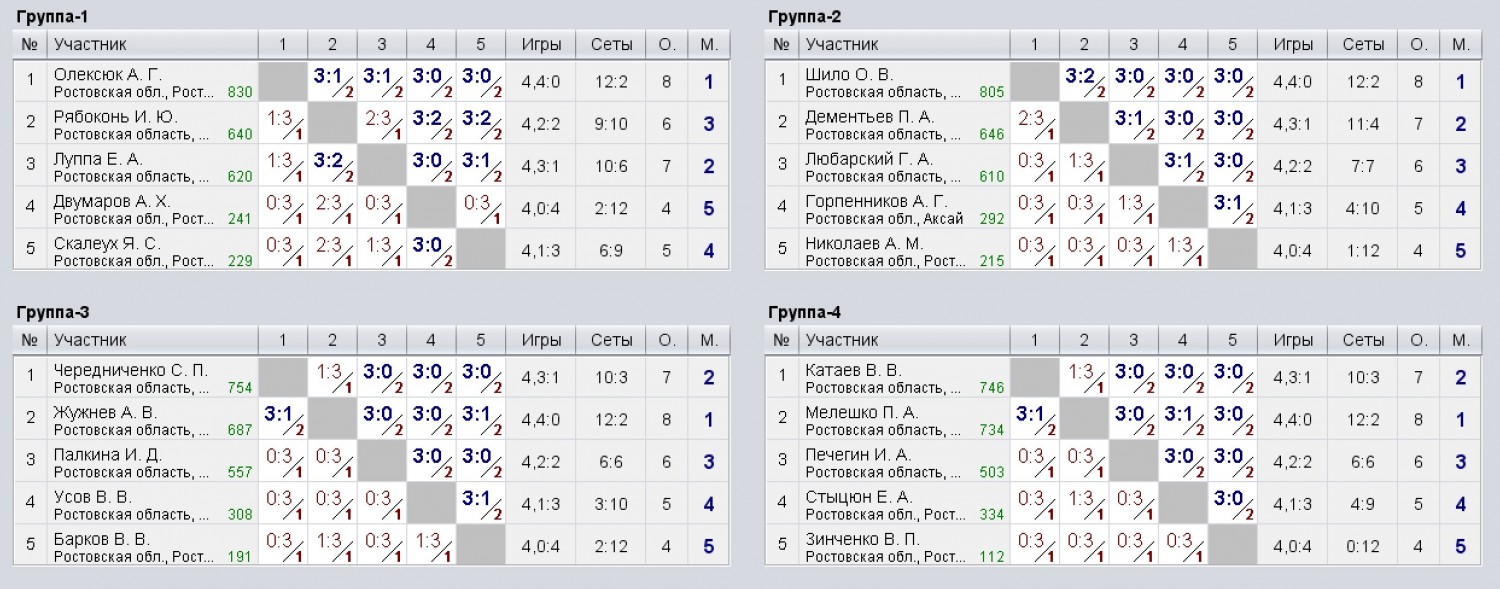The width and height of the screenshot is (1500, 589).
Task: Open Шило versus Дементьев 3:2 score cell
Action: pos(1084,81)
